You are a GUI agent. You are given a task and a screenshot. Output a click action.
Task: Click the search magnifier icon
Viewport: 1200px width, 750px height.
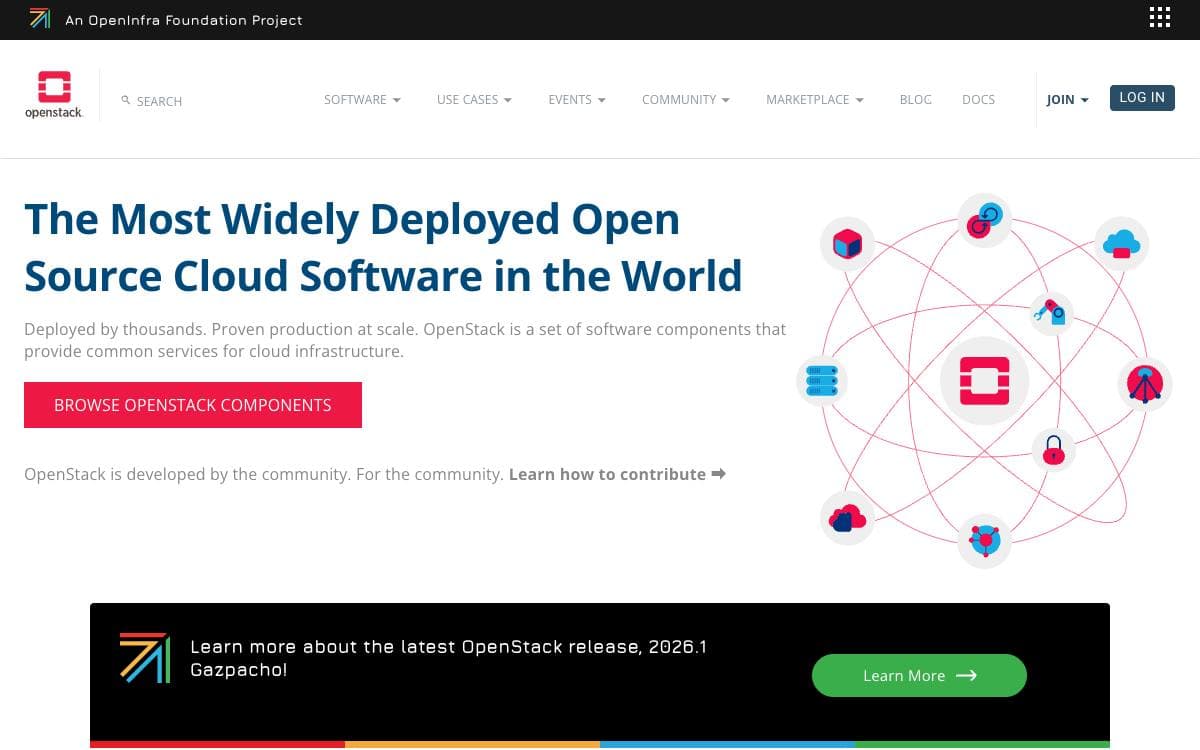126,100
